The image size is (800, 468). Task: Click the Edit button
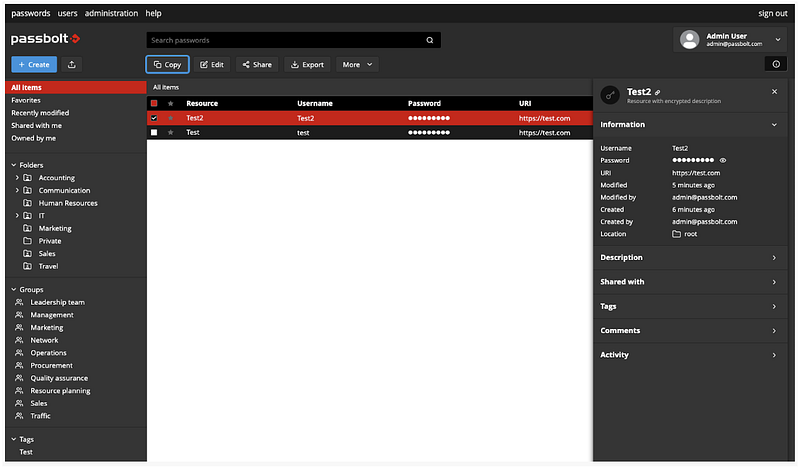click(212, 64)
